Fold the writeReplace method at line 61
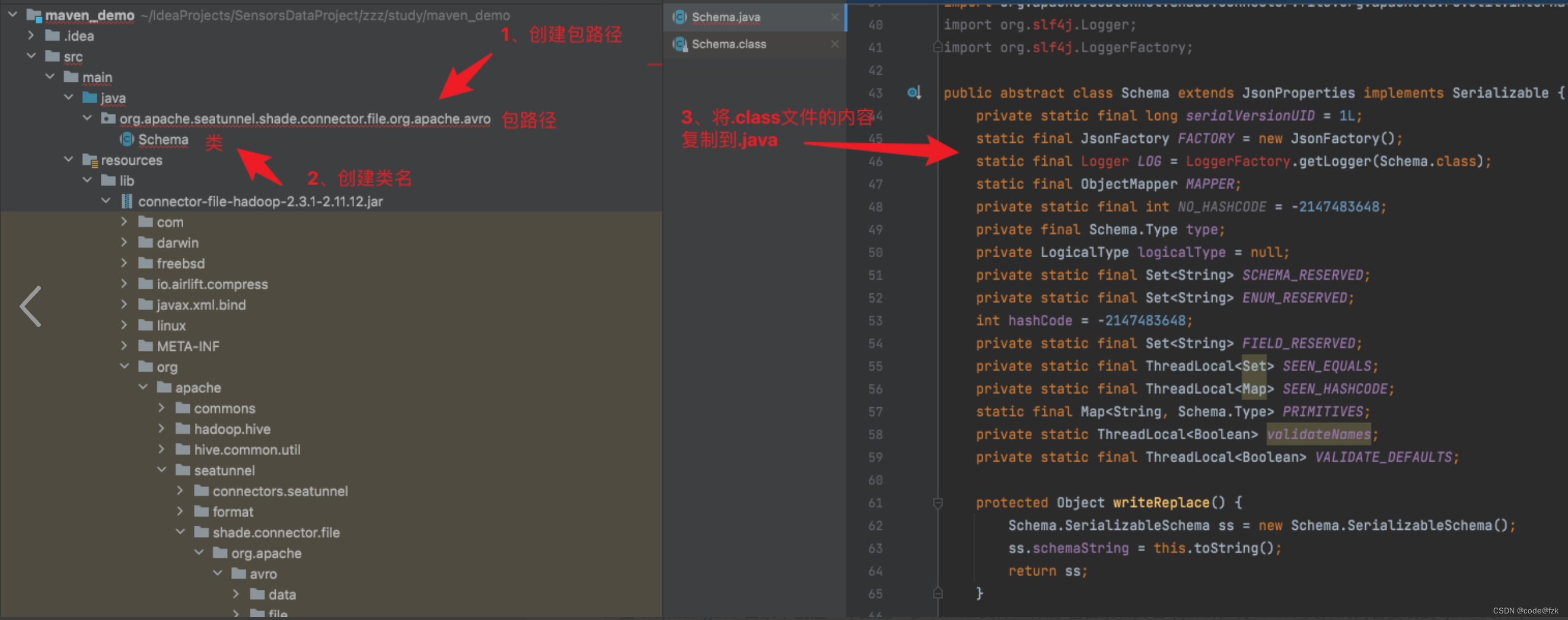Viewport: 1568px width, 620px height. pyautogui.click(x=938, y=503)
